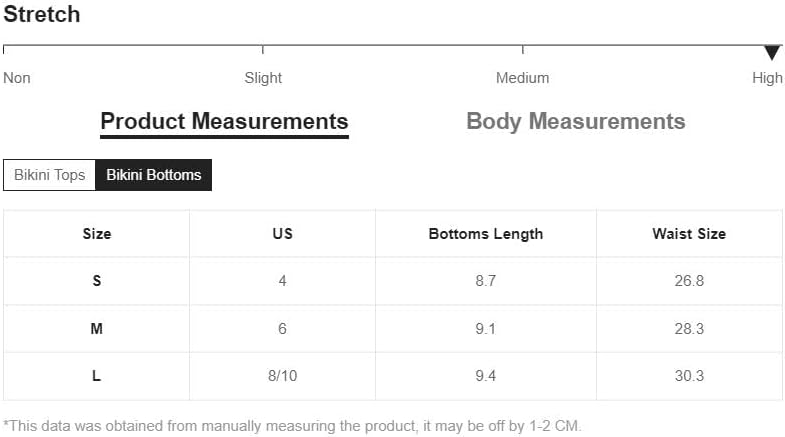The image size is (785, 437).
Task: Click the Medium stretch scale label
Action: [522, 78]
